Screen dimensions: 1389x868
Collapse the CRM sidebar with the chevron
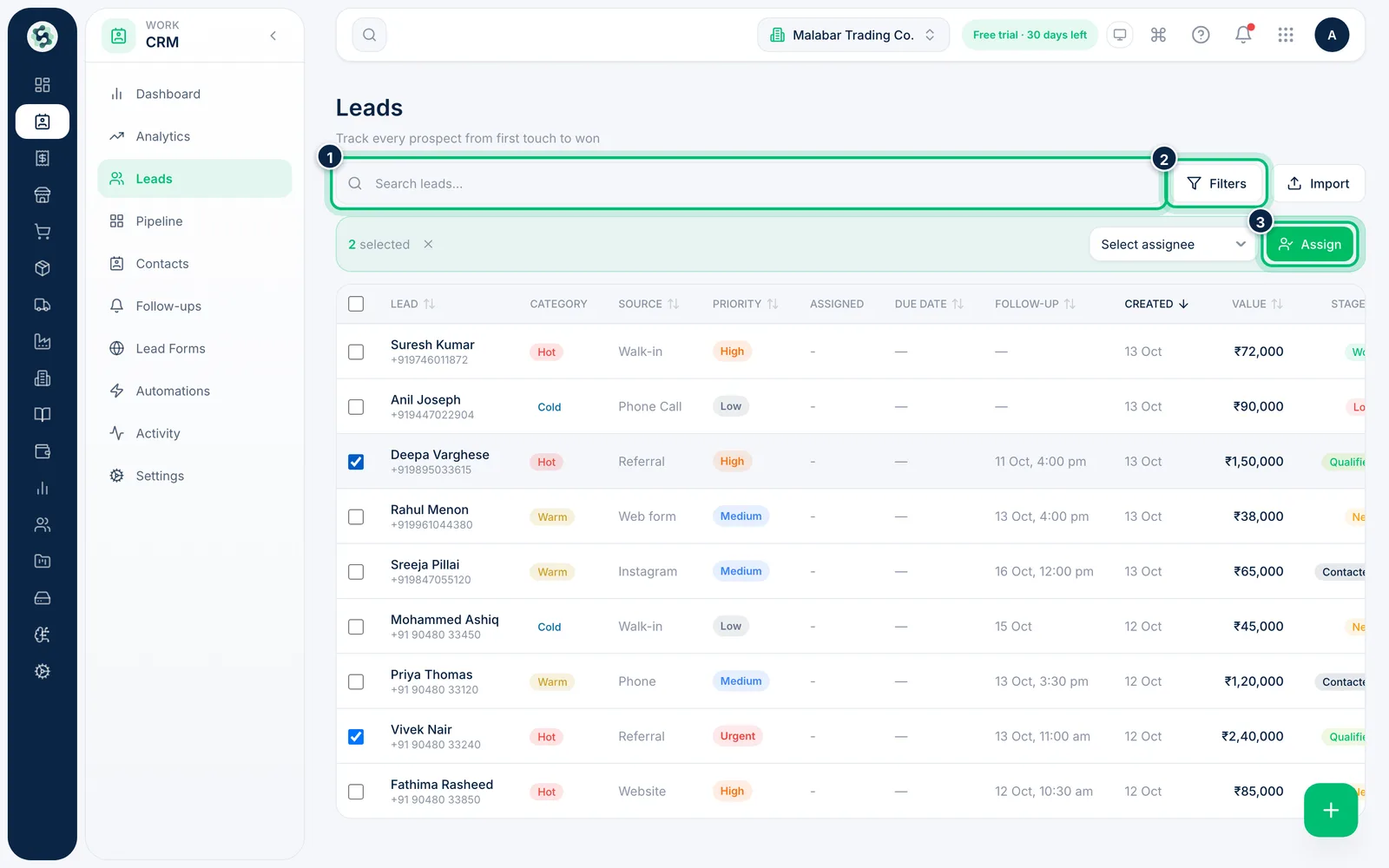point(273,36)
